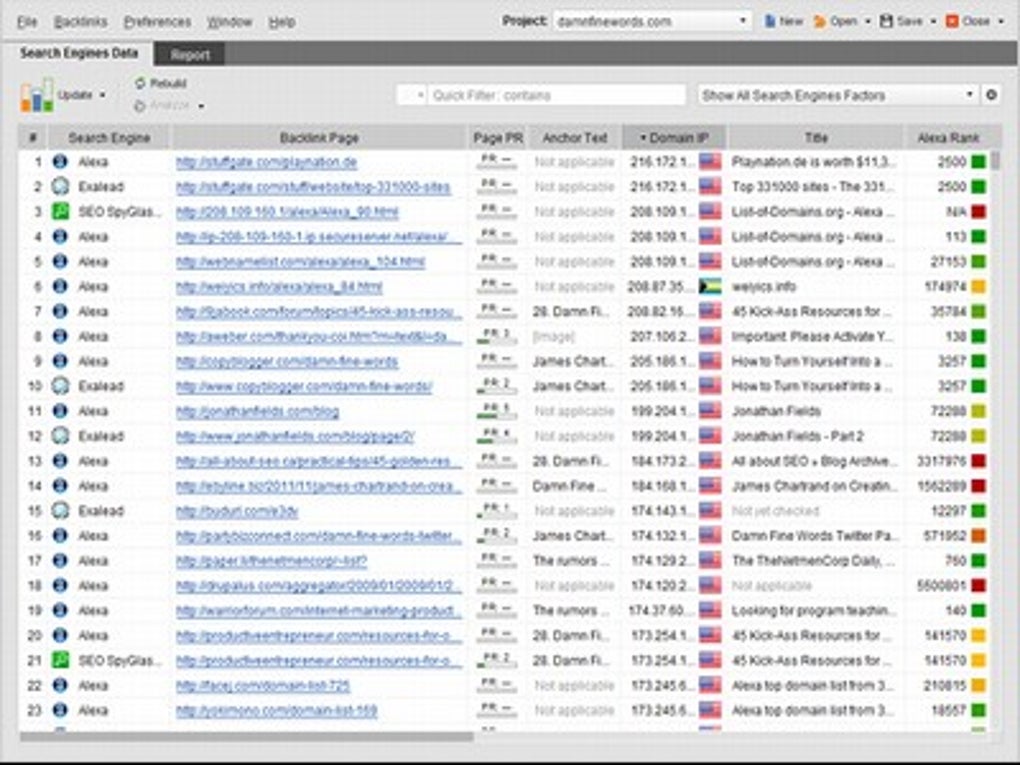Viewport: 1020px width, 765px height.
Task: Click the green Alexa Rank swatch in row 1
Action: coord(978,162)
